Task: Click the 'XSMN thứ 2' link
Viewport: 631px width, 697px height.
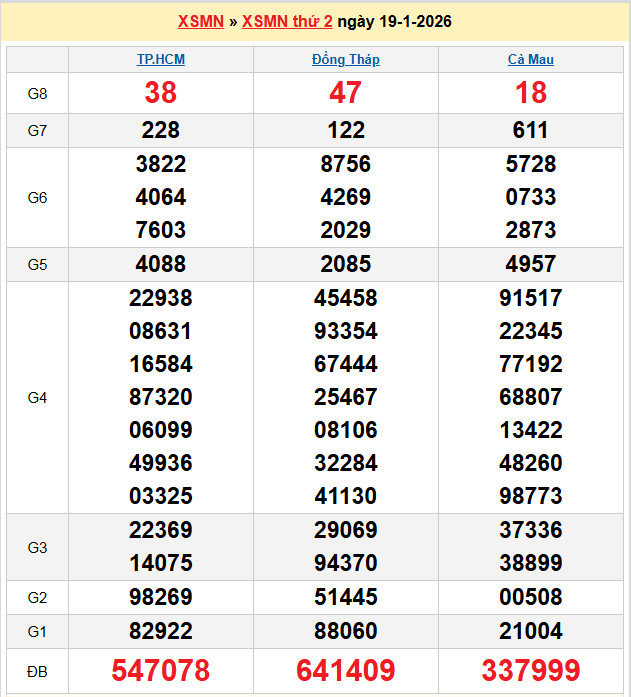Action: tap(287, 22)
